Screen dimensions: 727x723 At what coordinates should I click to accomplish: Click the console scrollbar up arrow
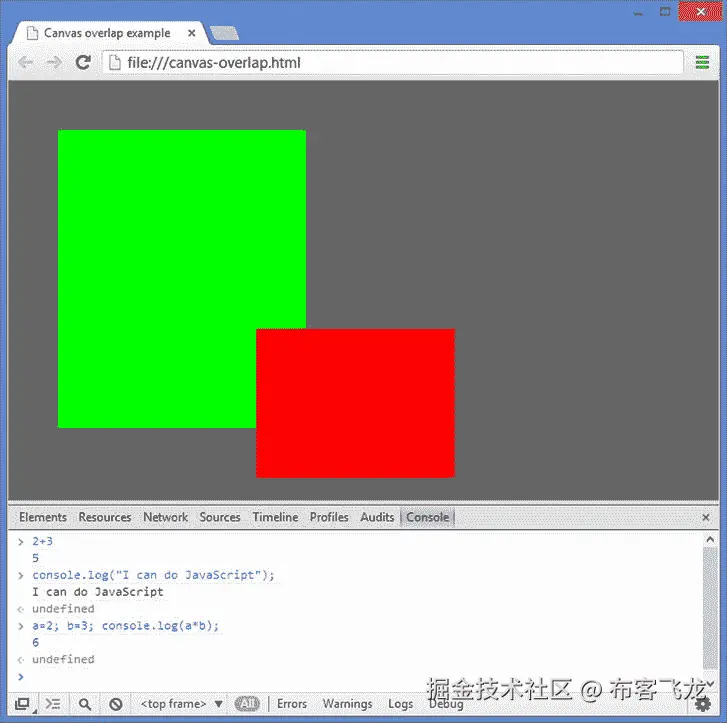710,540
